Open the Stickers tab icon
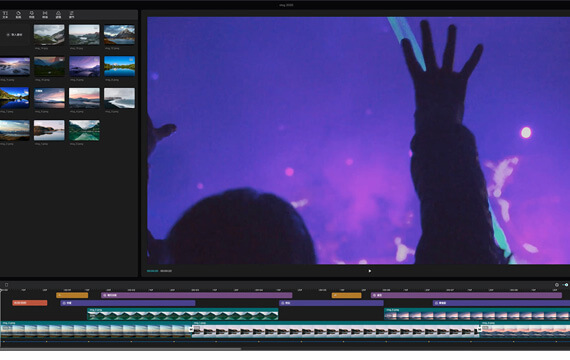 (x=18, y=15)
